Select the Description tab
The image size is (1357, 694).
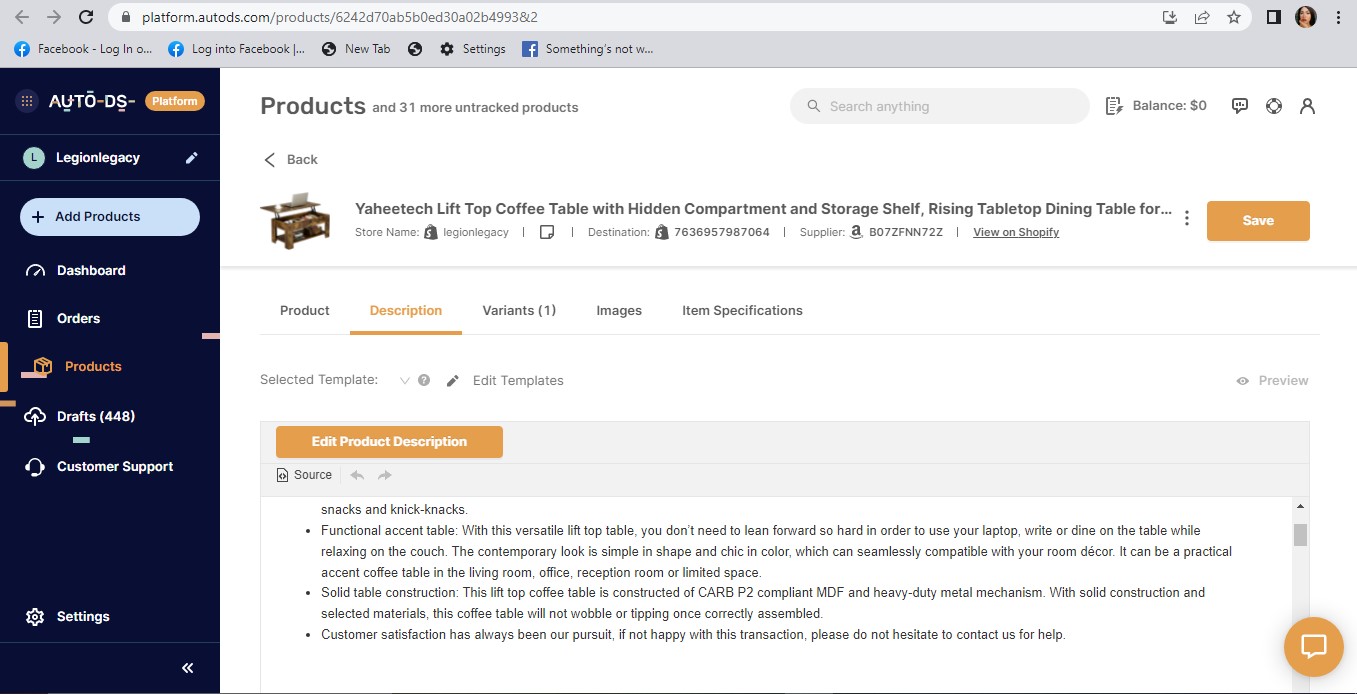406,311
